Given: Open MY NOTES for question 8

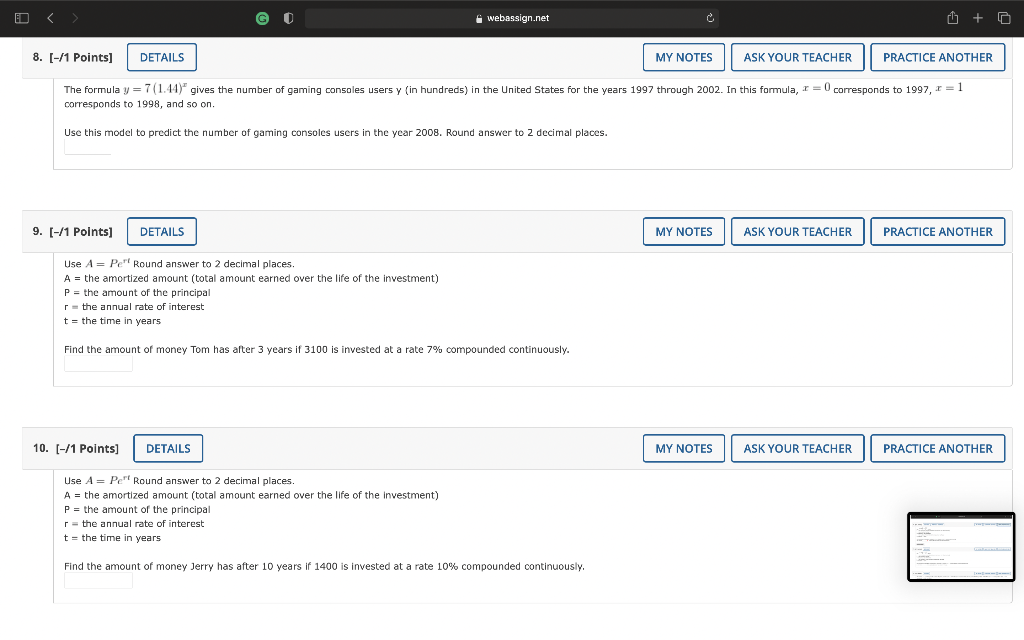Looking at the screenshot, I should pyautogui.click(x=683, y=57).
